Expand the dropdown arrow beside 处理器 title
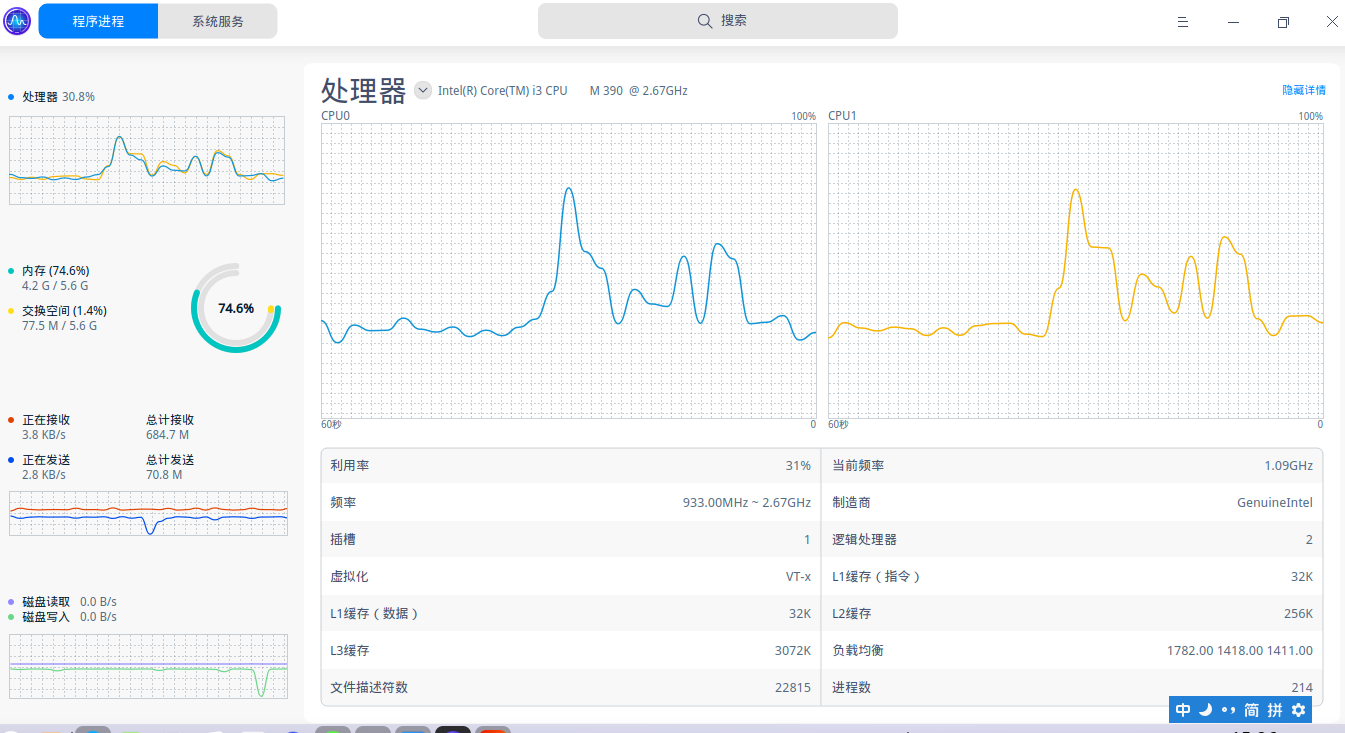This screenshot has width=1345, height=733. point(422,90)
